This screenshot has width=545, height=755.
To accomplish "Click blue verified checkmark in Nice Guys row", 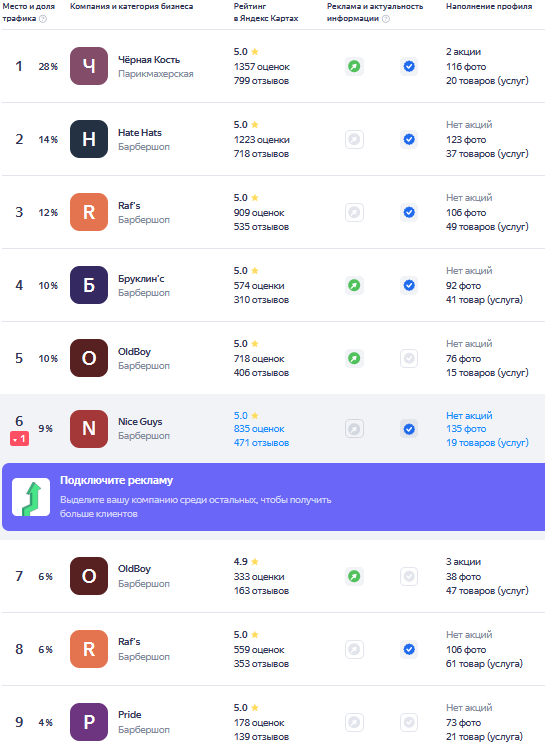I will pos(409,429).
